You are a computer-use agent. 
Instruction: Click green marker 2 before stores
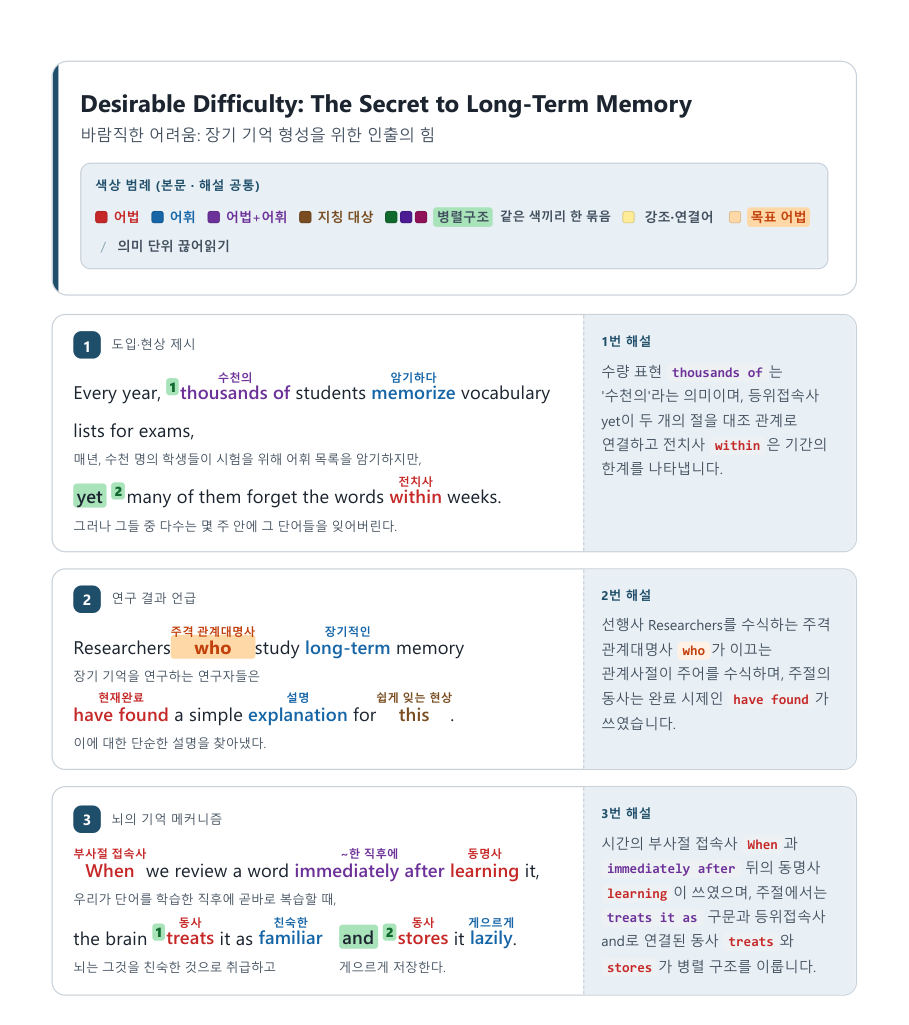pyautogui.click(x=389, y=932)
